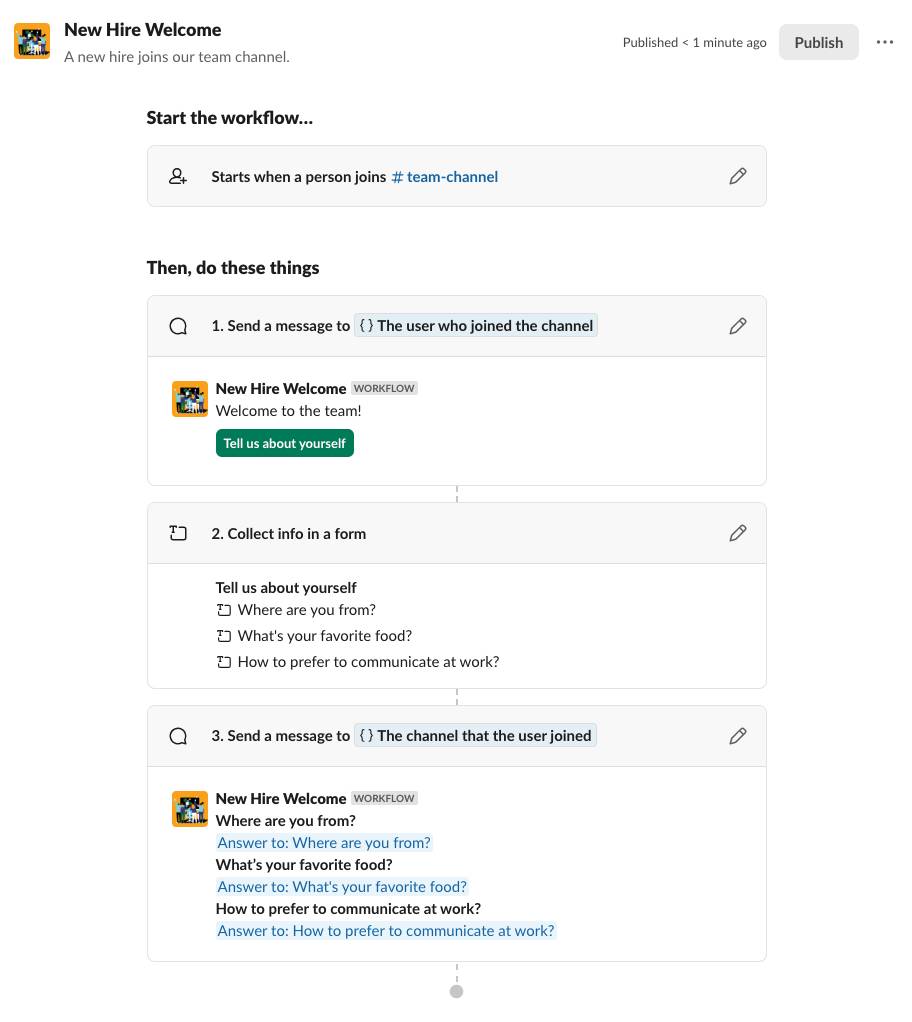Click pencil icon for step 1 message
This screenshot has height=1022, width=912.
tap(738, 326)
